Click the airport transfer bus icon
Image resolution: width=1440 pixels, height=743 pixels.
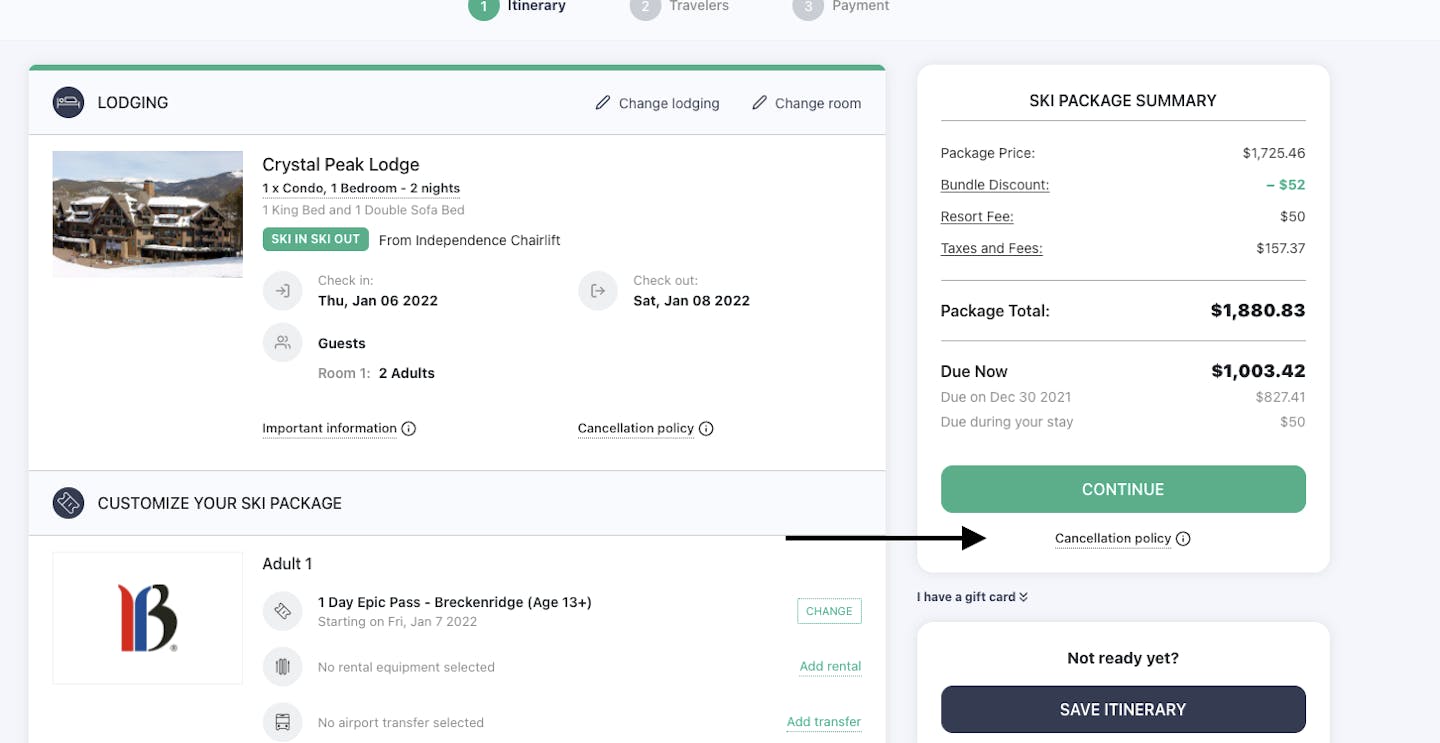pos(283,722)
